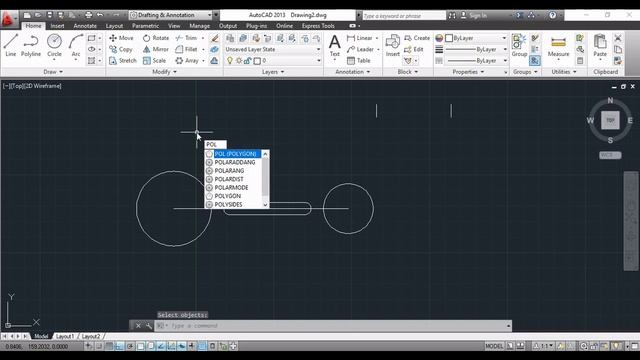640x360 pixels.
Task: Click the 2D Wireframe visual style label
Action: pyautogui.click(x=43, y=86)
